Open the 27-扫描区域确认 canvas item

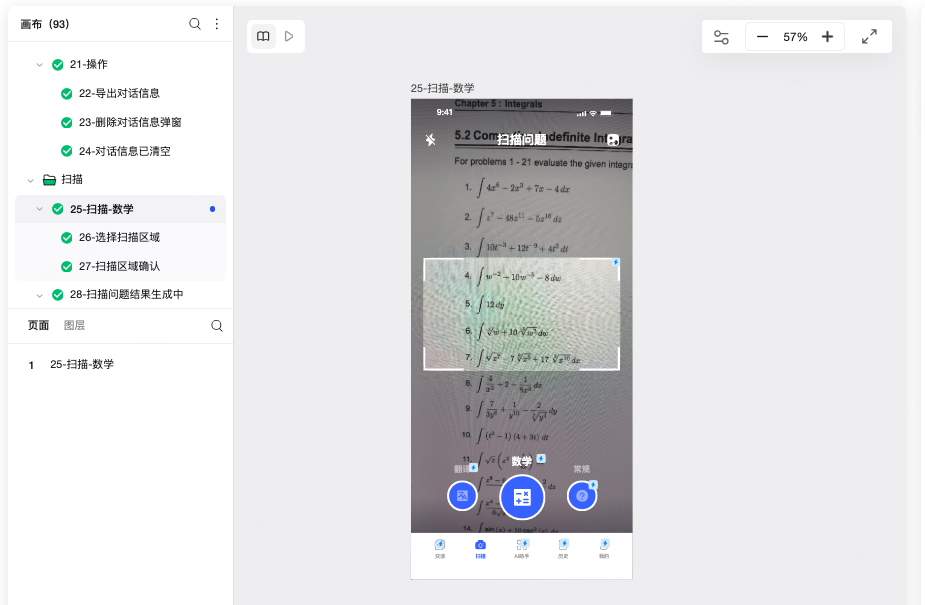[119, 266]
